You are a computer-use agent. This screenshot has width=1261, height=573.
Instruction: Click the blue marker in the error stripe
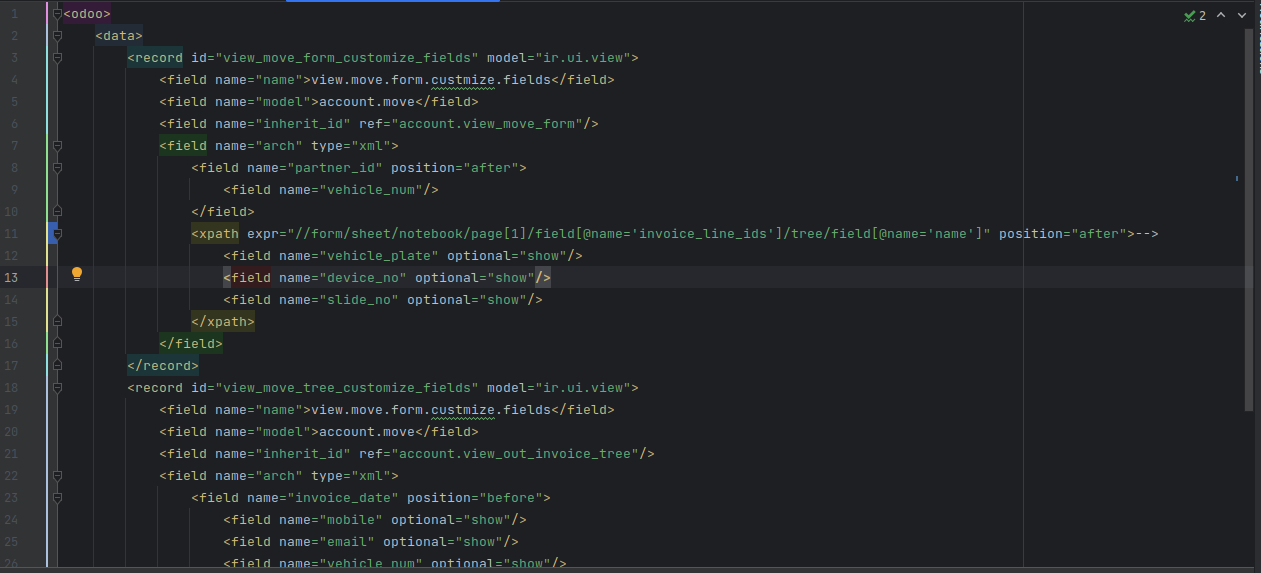click(x=1237, y=178)
